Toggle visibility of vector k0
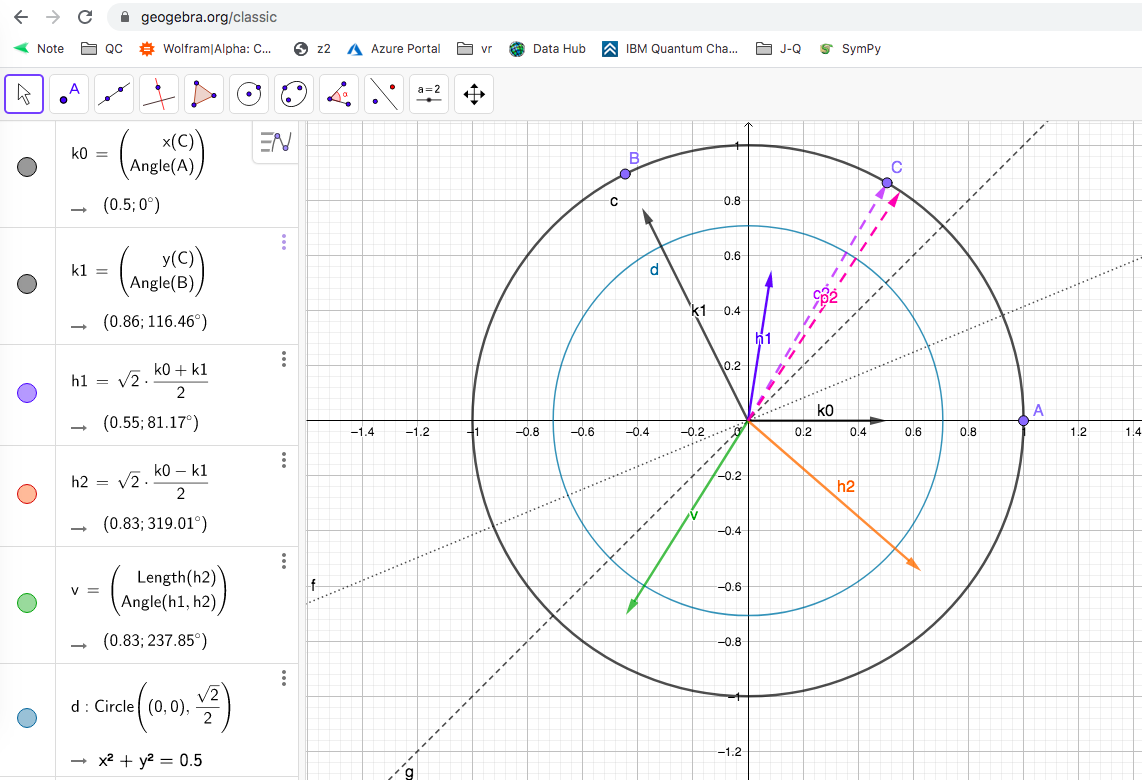This screenshot has height=780, width=1142. (x=28, y=167)
